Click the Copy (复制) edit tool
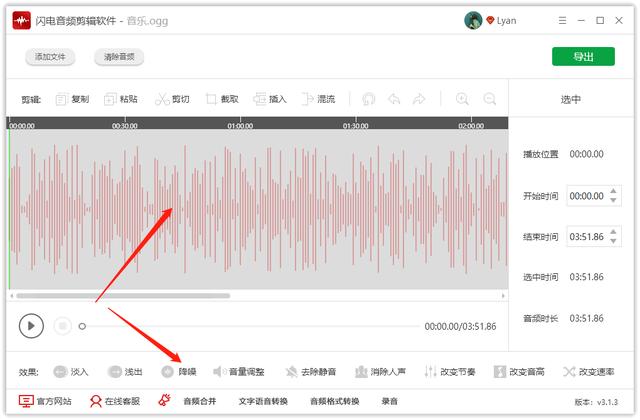This screenshot has height=420, width=640. pos(72,99)
